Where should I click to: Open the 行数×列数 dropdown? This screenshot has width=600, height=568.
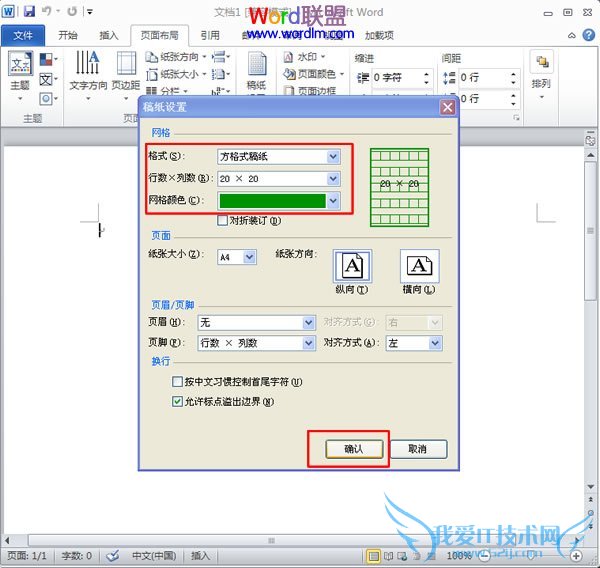tap(333, 178)
